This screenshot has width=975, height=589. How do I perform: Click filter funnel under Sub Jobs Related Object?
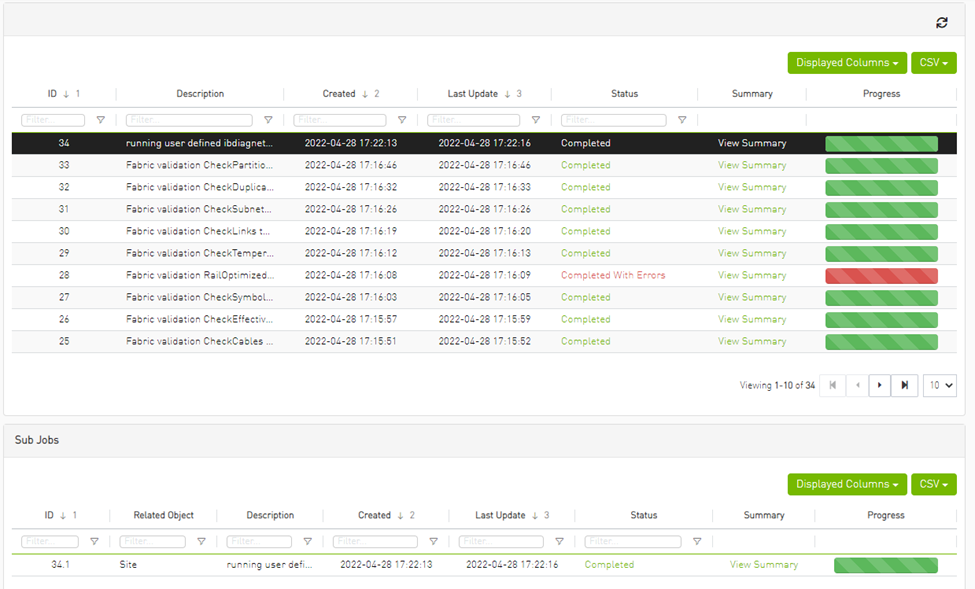pyautogui.click(x=201, y=542)
